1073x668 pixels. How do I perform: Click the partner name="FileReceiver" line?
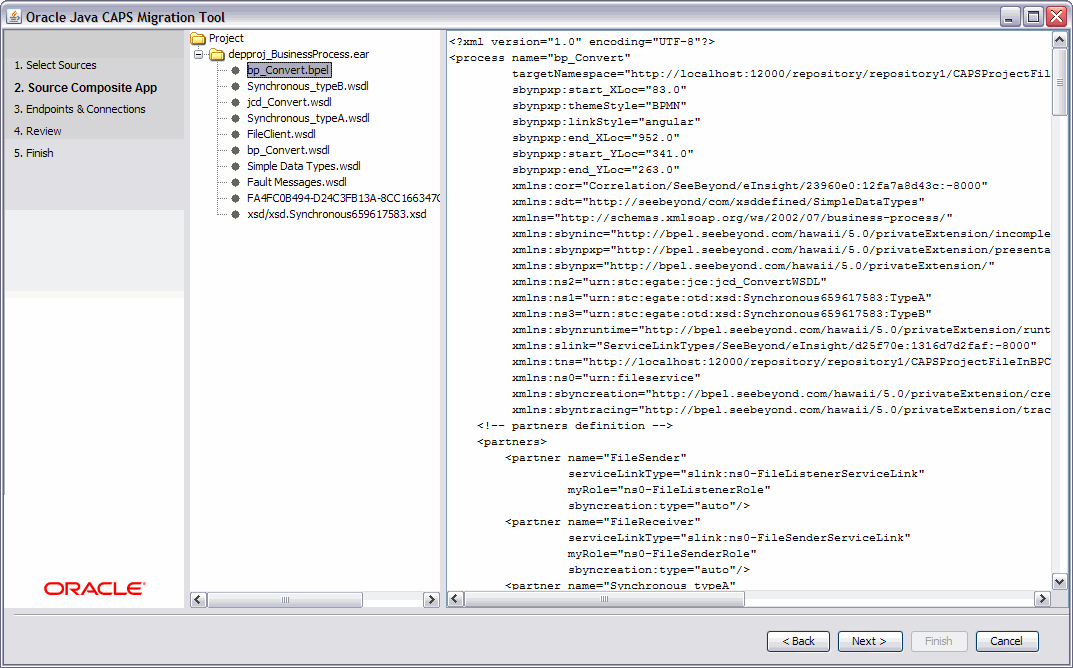[602, 522]
